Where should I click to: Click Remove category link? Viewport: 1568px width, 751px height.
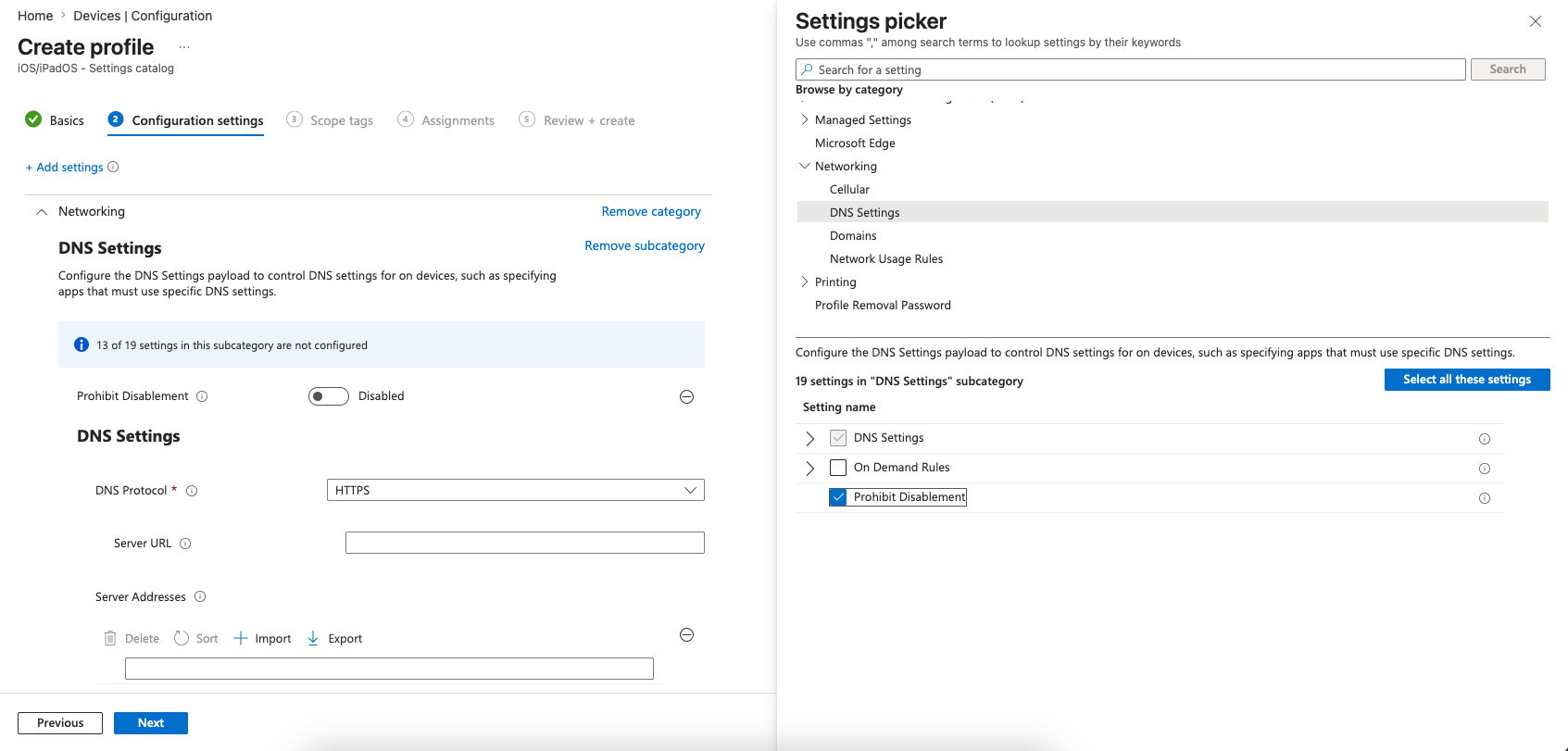tap(651, 211)
